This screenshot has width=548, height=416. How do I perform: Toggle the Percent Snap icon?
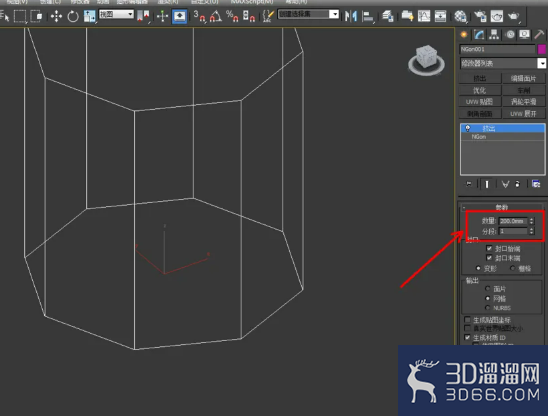pyautogui.click(x=232, y=16)
